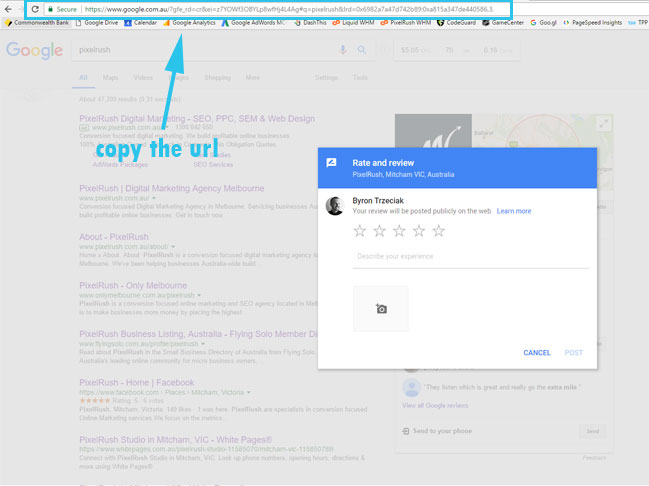Expand dropdown arrow next to facebook.com result URL
The image size is (649, 486).
[x=248, y=392]
